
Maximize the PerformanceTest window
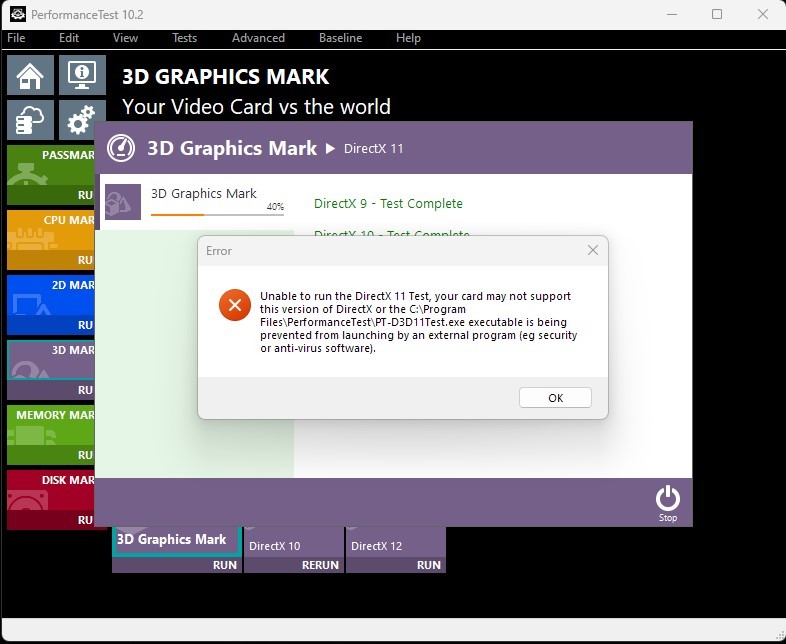pos(717,15)
